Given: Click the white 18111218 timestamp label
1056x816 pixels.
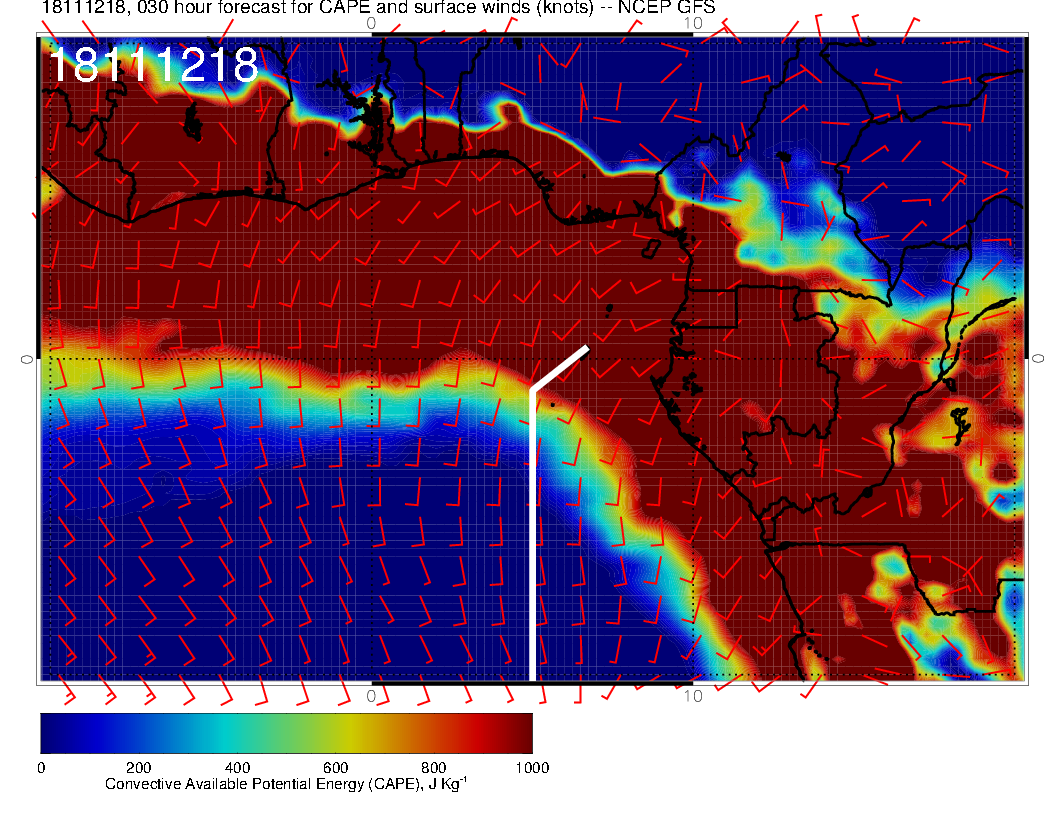Looking at the screenshot, I should (153, 66).
